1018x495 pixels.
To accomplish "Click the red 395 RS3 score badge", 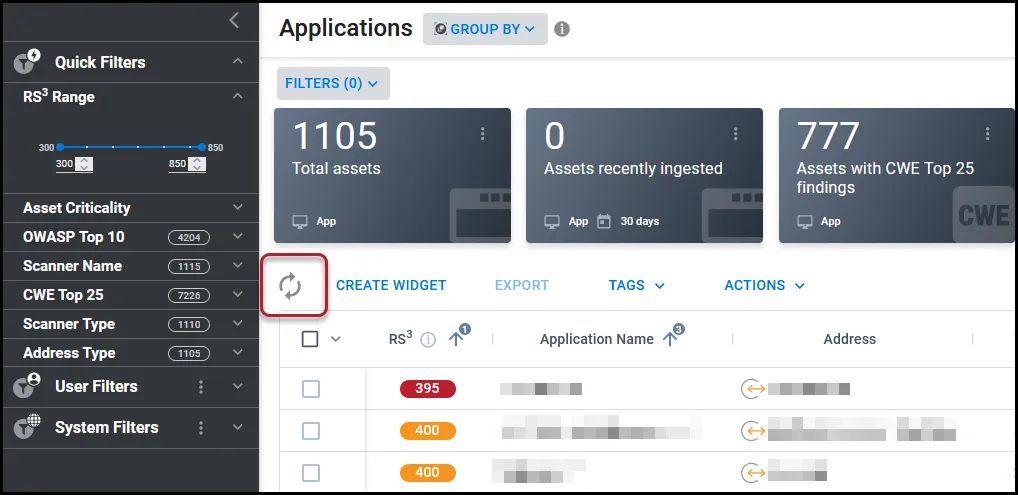I will (x=428, y=389).
